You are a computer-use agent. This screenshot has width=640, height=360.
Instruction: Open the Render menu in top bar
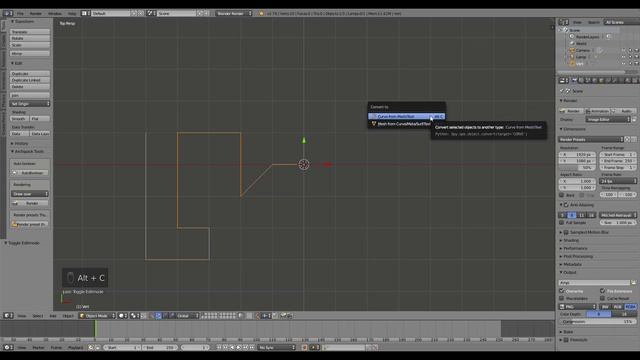click(36, 13)
